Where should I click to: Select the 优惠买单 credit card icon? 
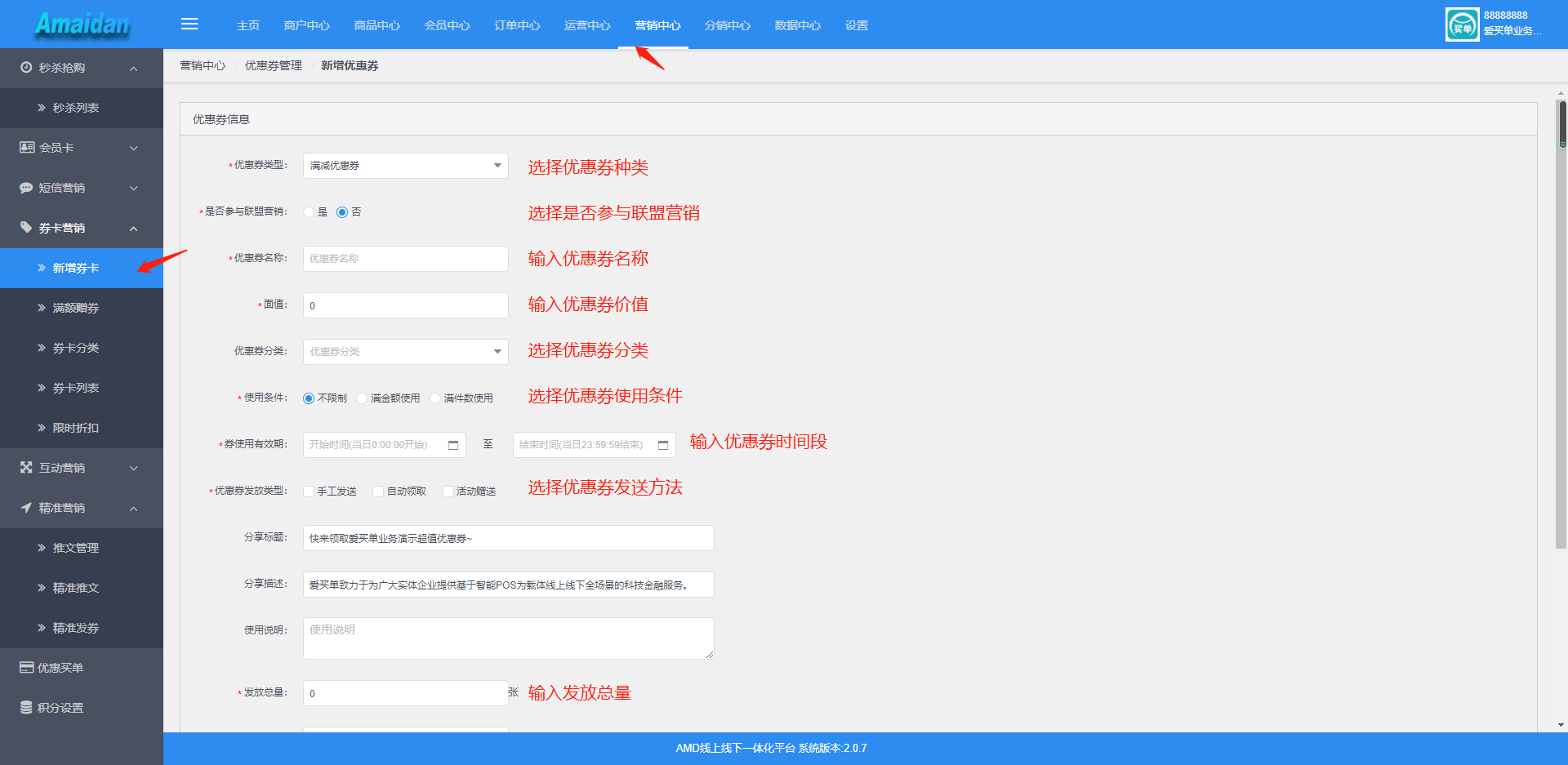pyautogui.click(x=26, y=667)
